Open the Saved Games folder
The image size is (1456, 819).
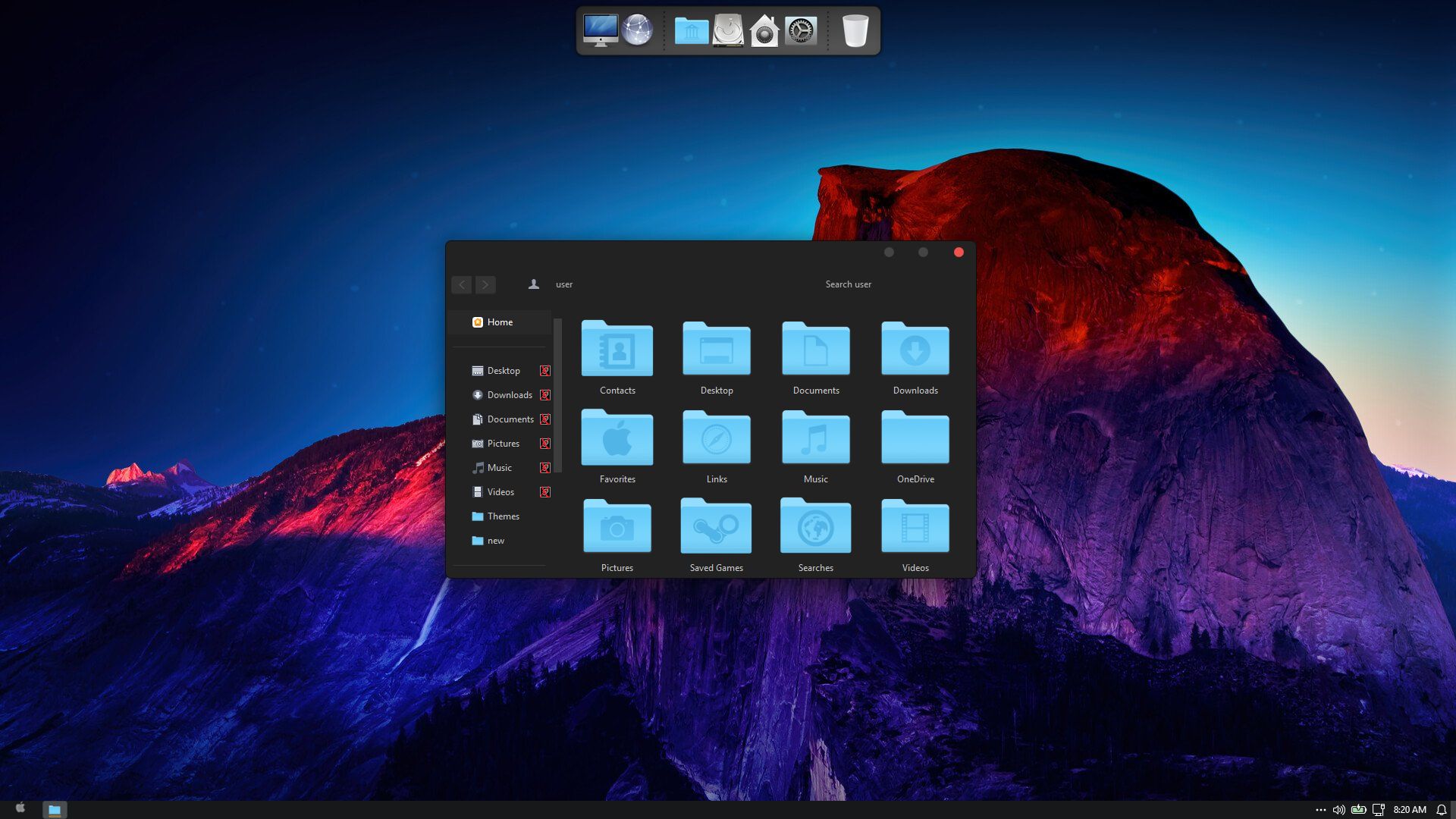coord(716,527)
